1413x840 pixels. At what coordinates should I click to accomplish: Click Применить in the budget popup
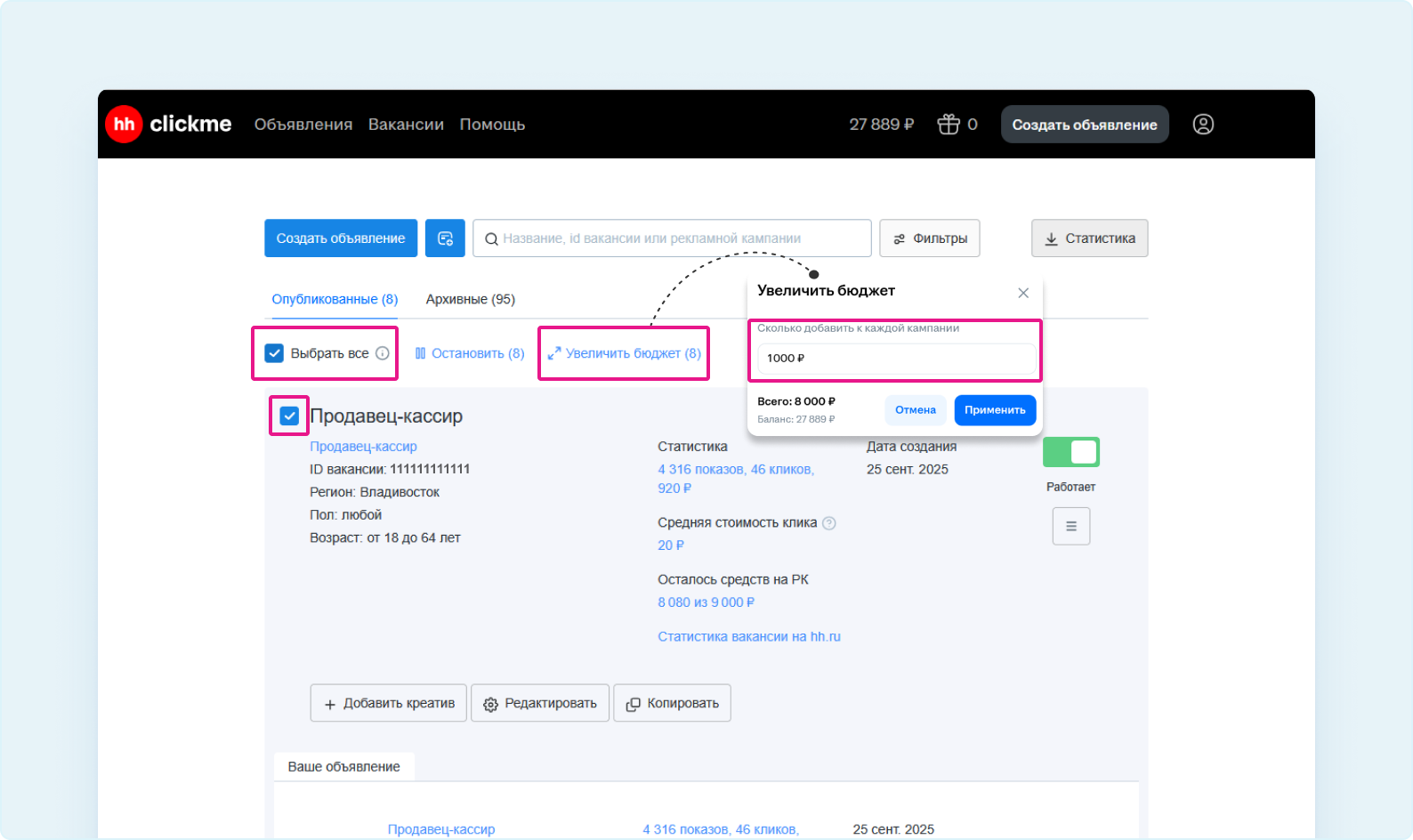(995, 410)
